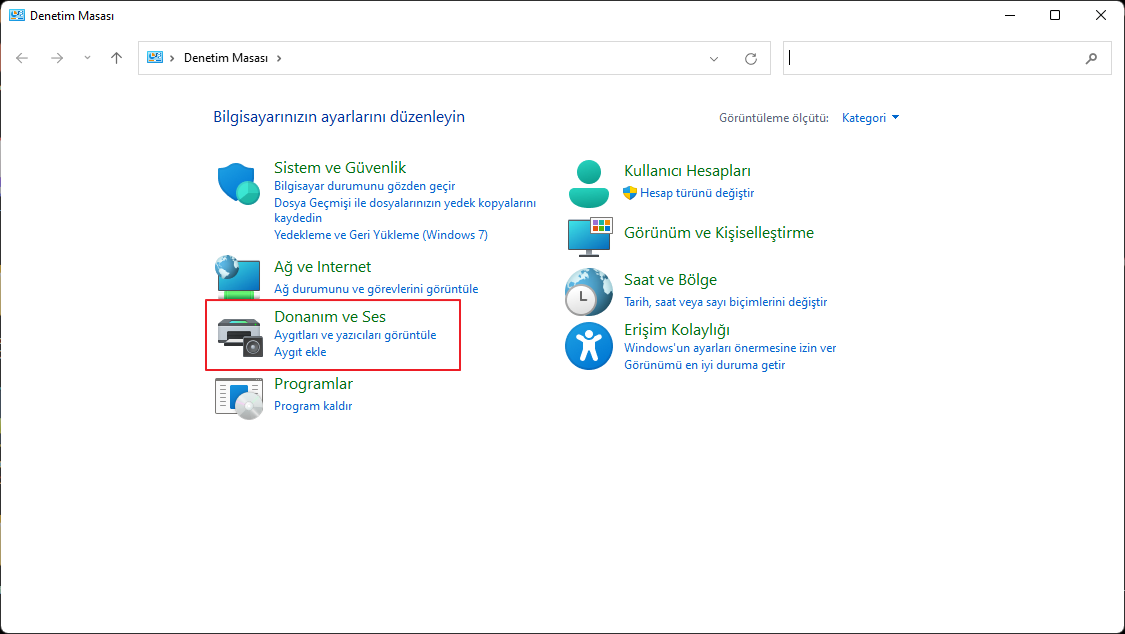Click the Donanım ve Ses printer icon
The width and height of the screenshot is (1125, 634).
coord(239,337)
